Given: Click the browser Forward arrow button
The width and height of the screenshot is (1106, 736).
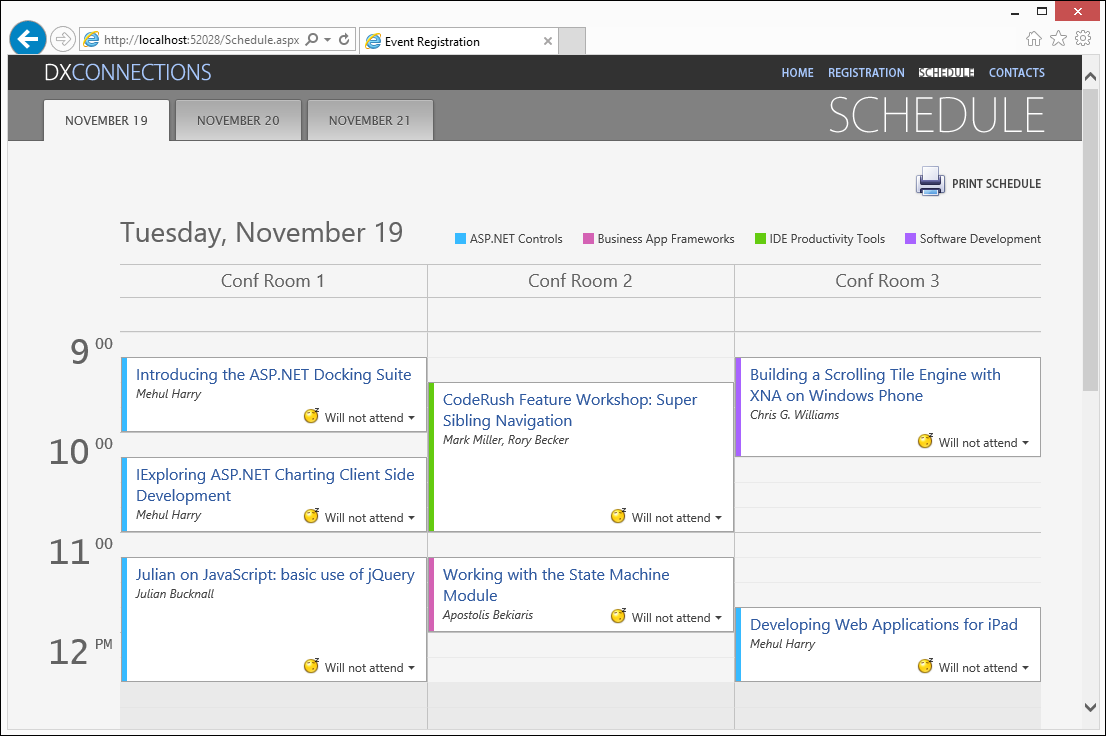Looking at the screenshot, I should (63, 39).
